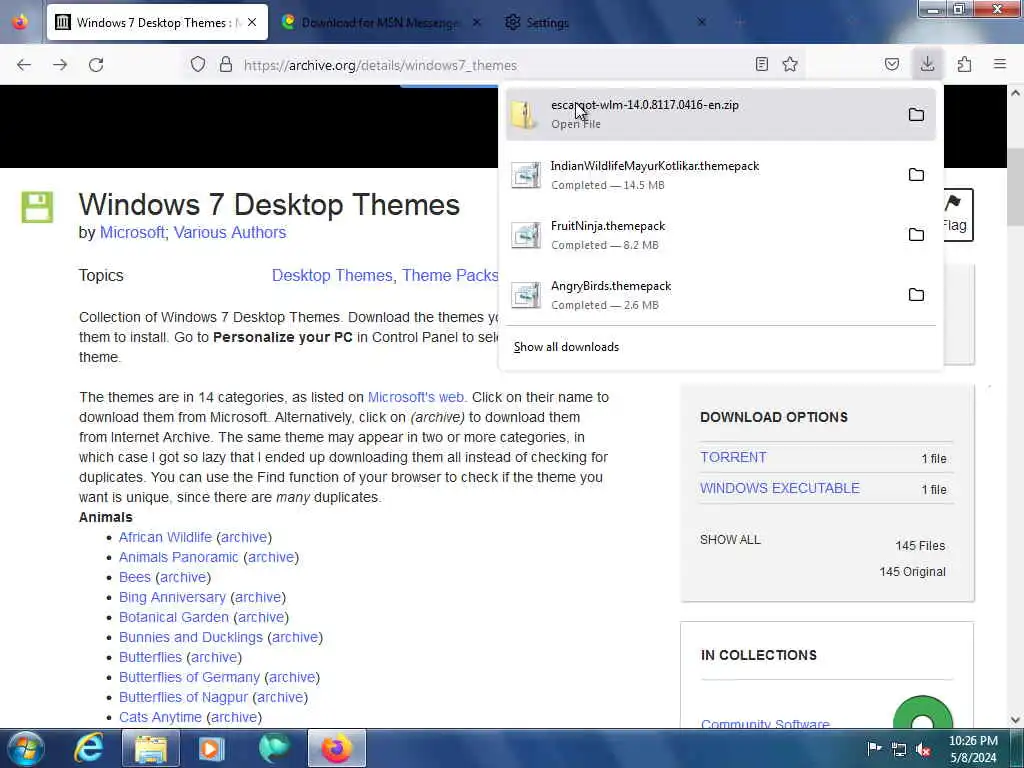Open the Action Center flag tray icon

(x=874, y=748)
